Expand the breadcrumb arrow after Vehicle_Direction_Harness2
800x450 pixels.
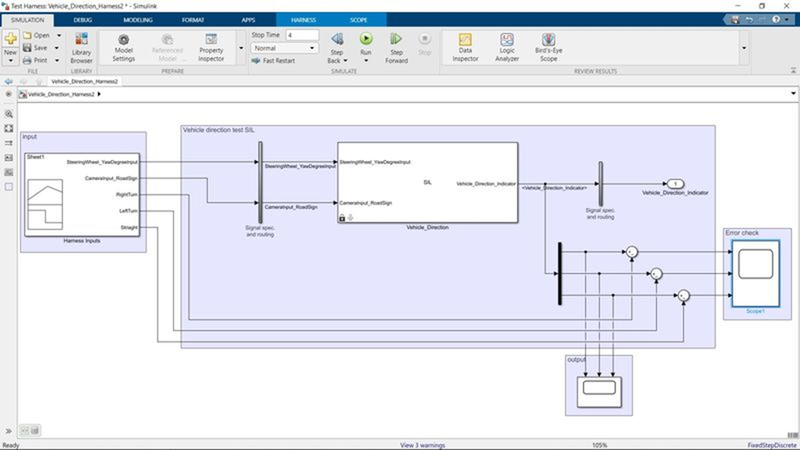tap(99, 94)
